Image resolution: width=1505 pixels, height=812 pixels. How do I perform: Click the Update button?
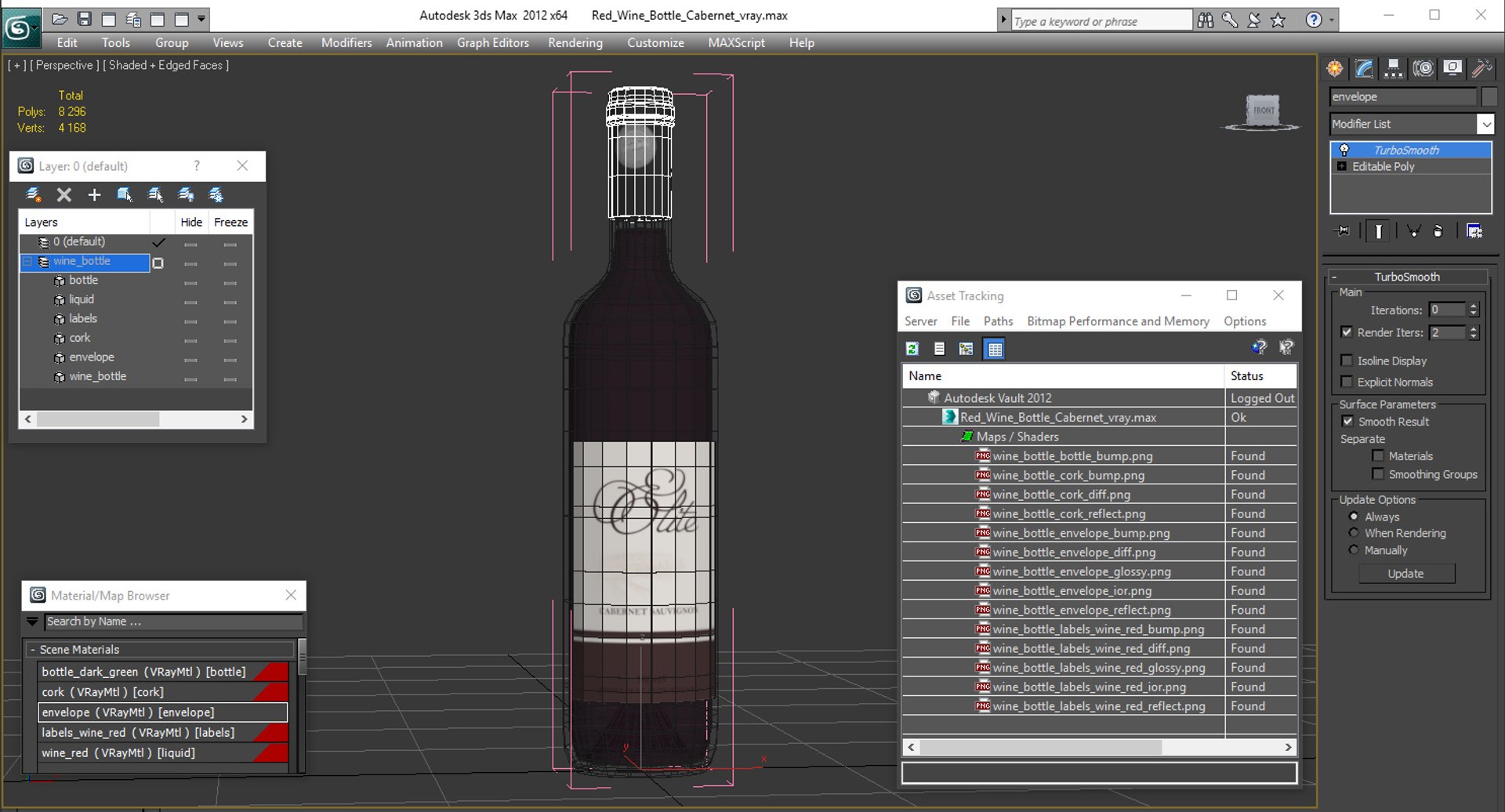click(1405, 574)
